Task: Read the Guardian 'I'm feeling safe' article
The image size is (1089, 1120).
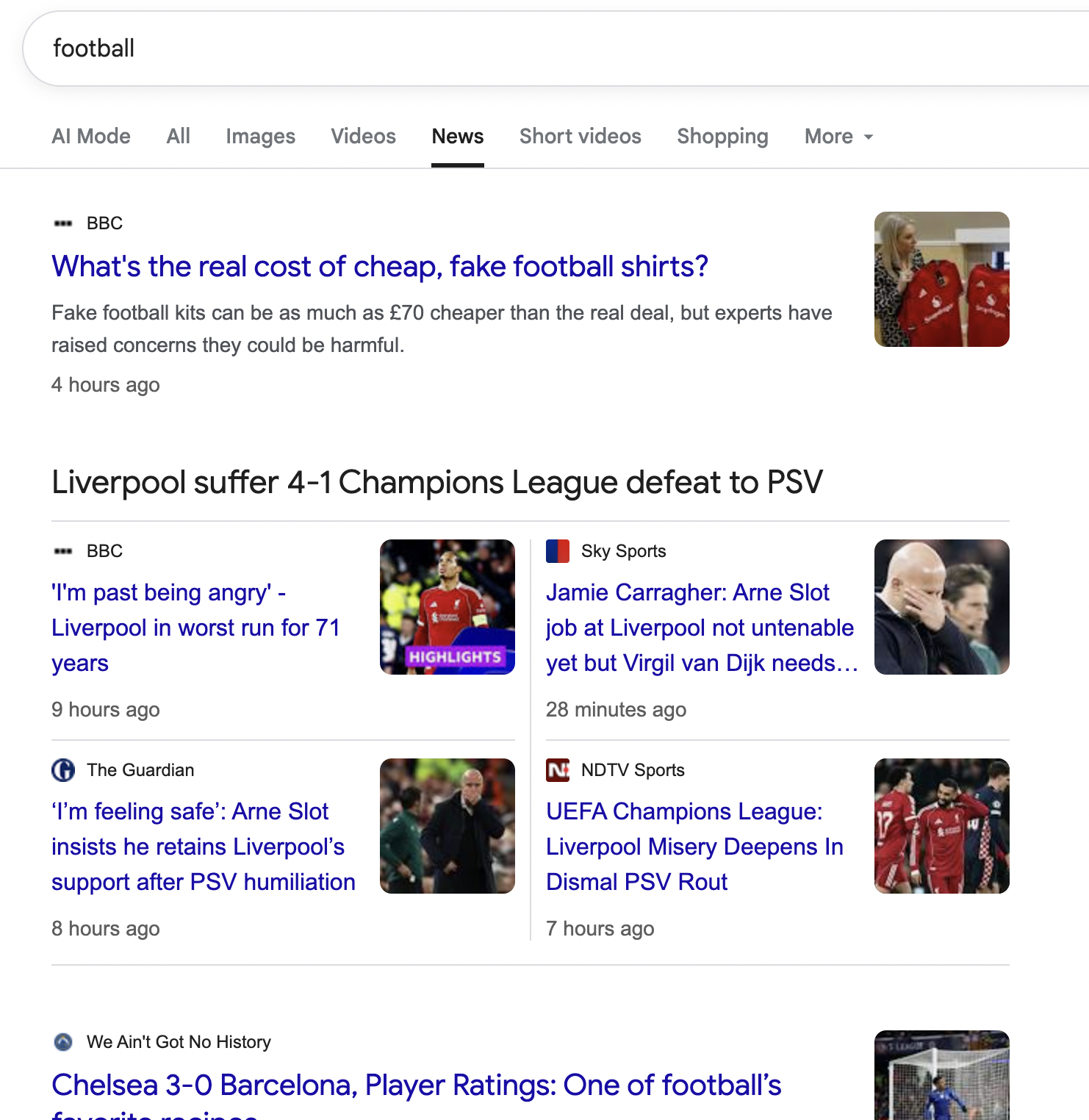Action: pyautogui.click(x=203, y=847)
